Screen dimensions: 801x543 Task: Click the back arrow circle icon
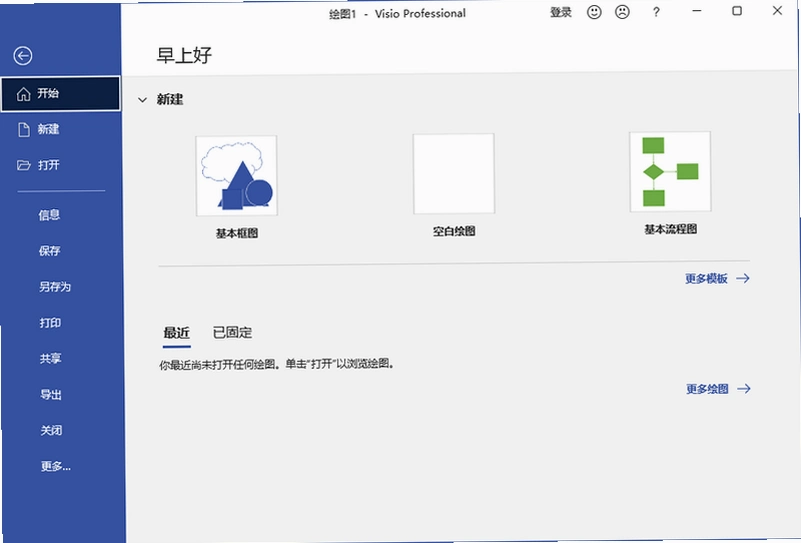coord(23,56)
